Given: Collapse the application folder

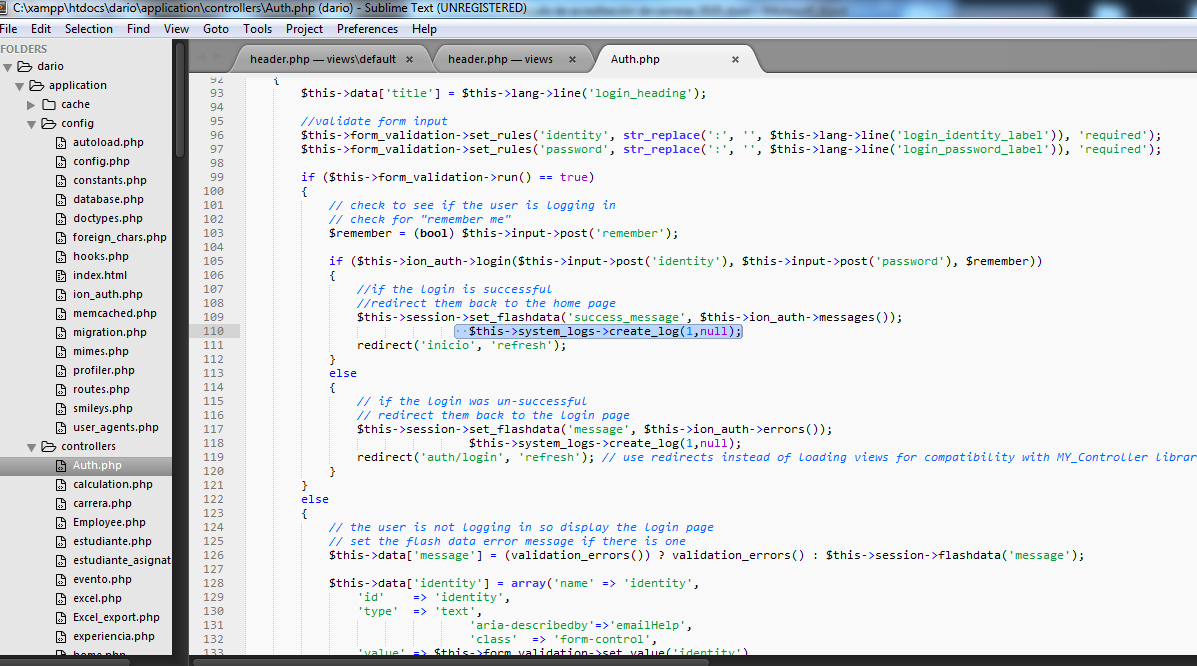Looking at the screenshot, I should (20, 86).
